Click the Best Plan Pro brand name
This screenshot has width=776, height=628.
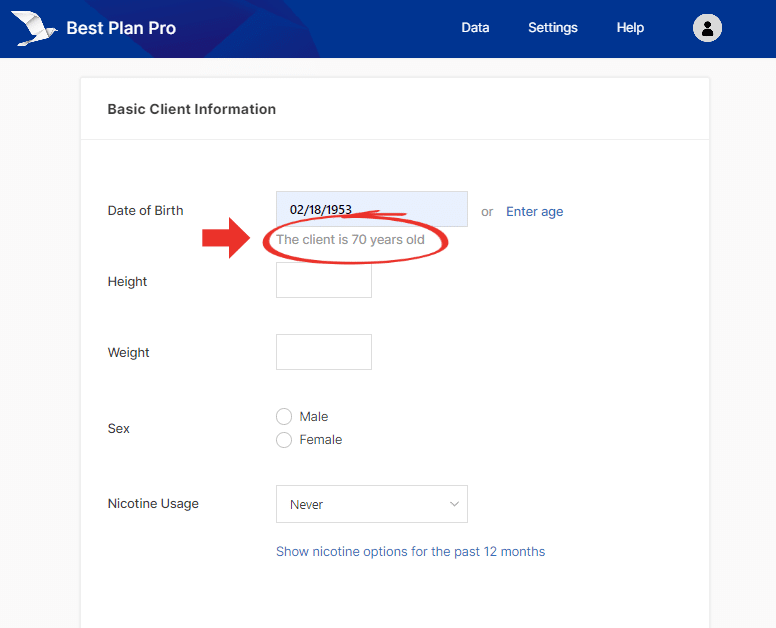[121, 28]
